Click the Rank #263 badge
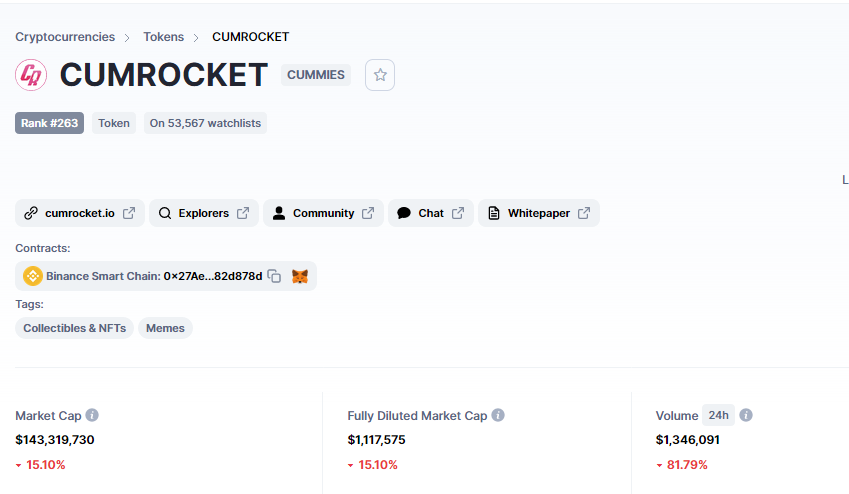 [x=49, y=123]
